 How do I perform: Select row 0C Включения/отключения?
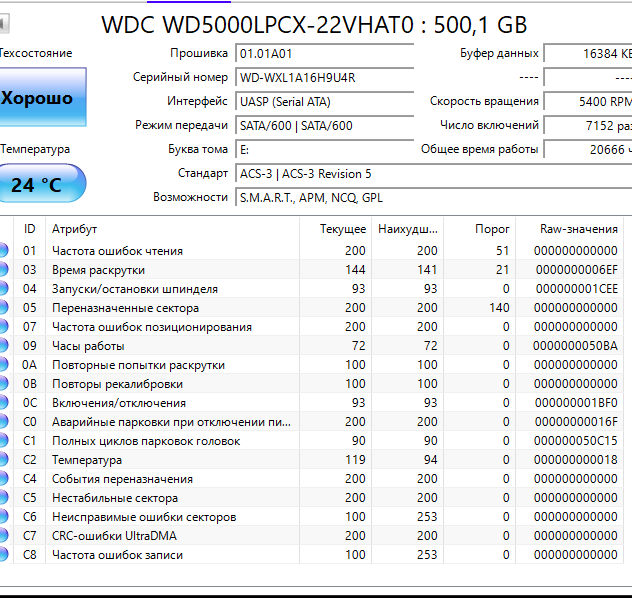click(311, 403)
